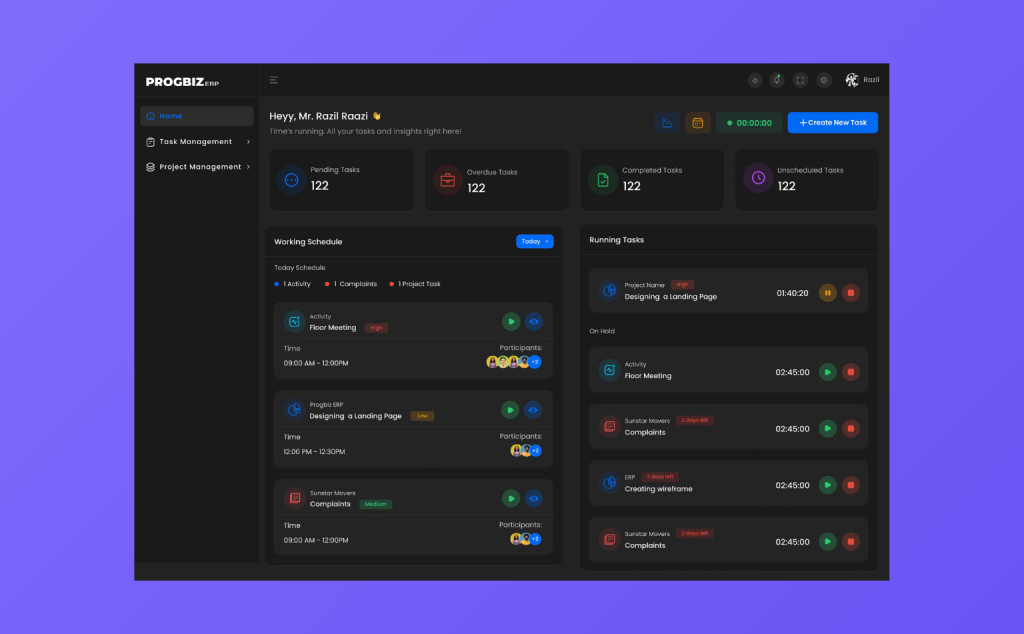The width and height of the screenshot is (1024, 634).
Task: Click the Unscheduled Tasks clock icon
Action: pos(758,179)
